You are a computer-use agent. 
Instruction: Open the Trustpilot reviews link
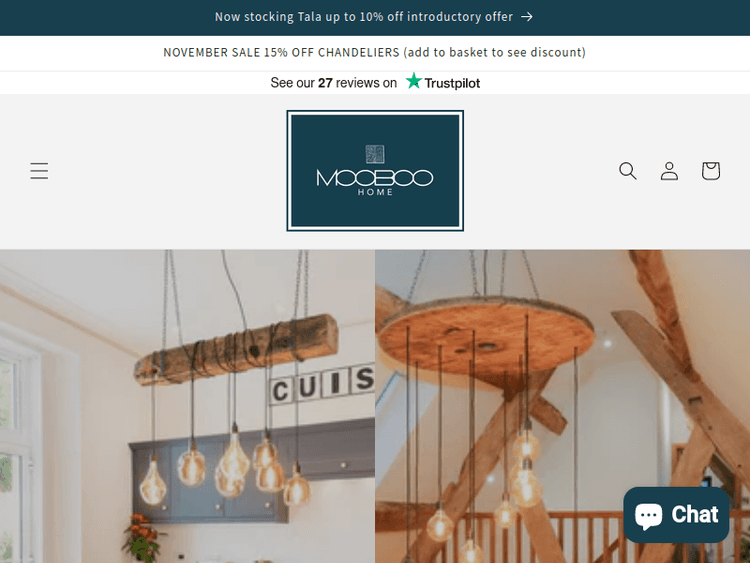coord(375,82)
